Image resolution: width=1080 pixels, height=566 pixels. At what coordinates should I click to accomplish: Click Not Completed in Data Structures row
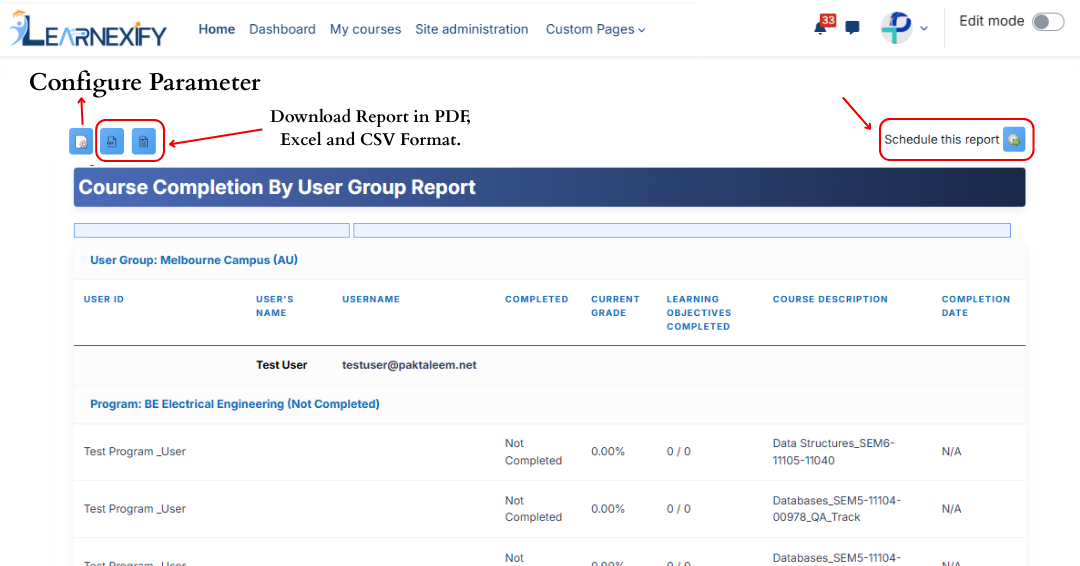pyautogui.click(x=533, y=452)
